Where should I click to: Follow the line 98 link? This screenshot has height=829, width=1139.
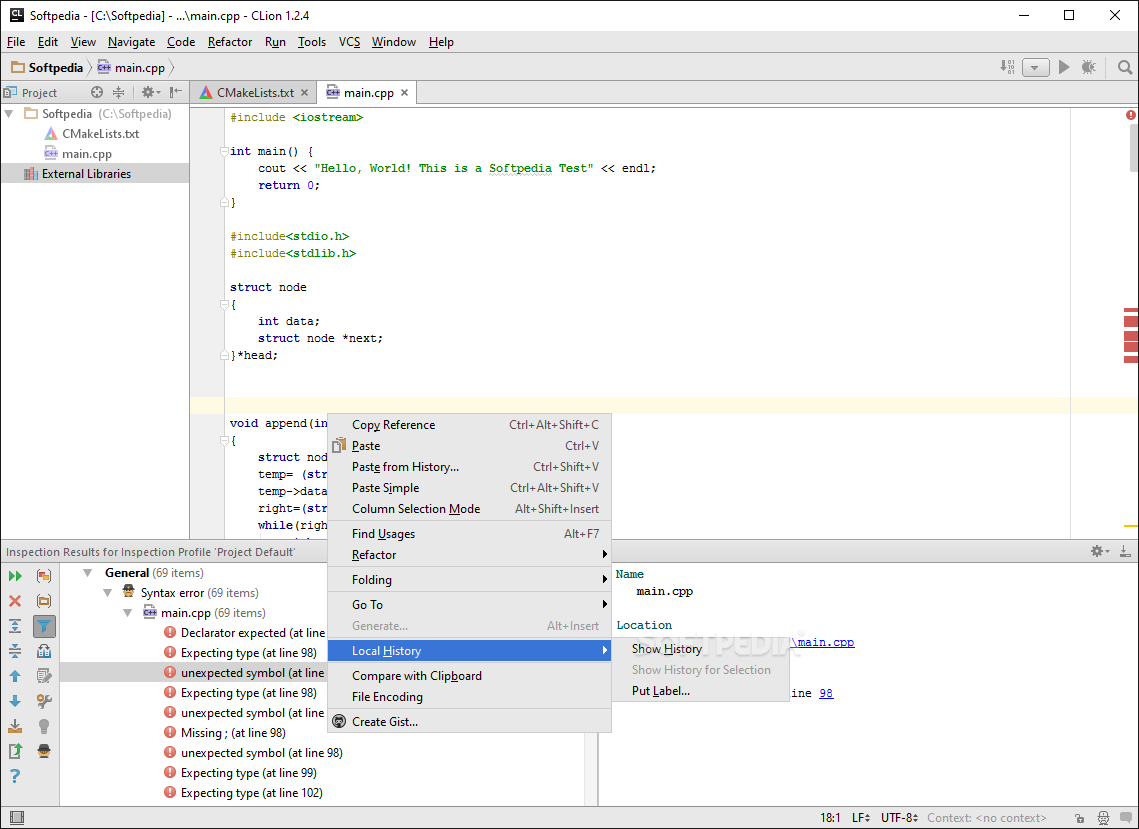click(x=826, y=693)
